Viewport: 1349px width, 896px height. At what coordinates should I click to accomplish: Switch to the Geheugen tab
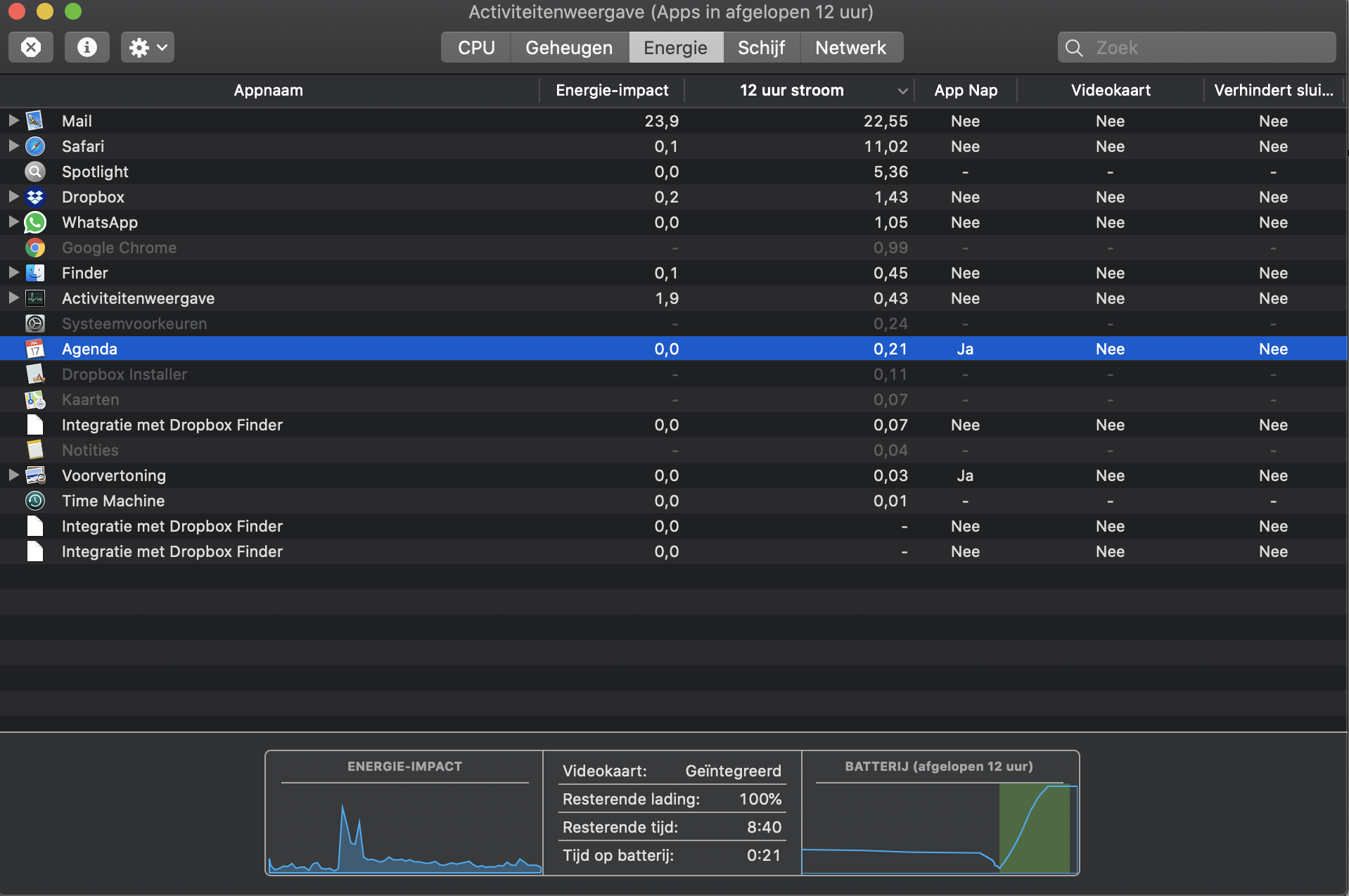tap(569, 47)
